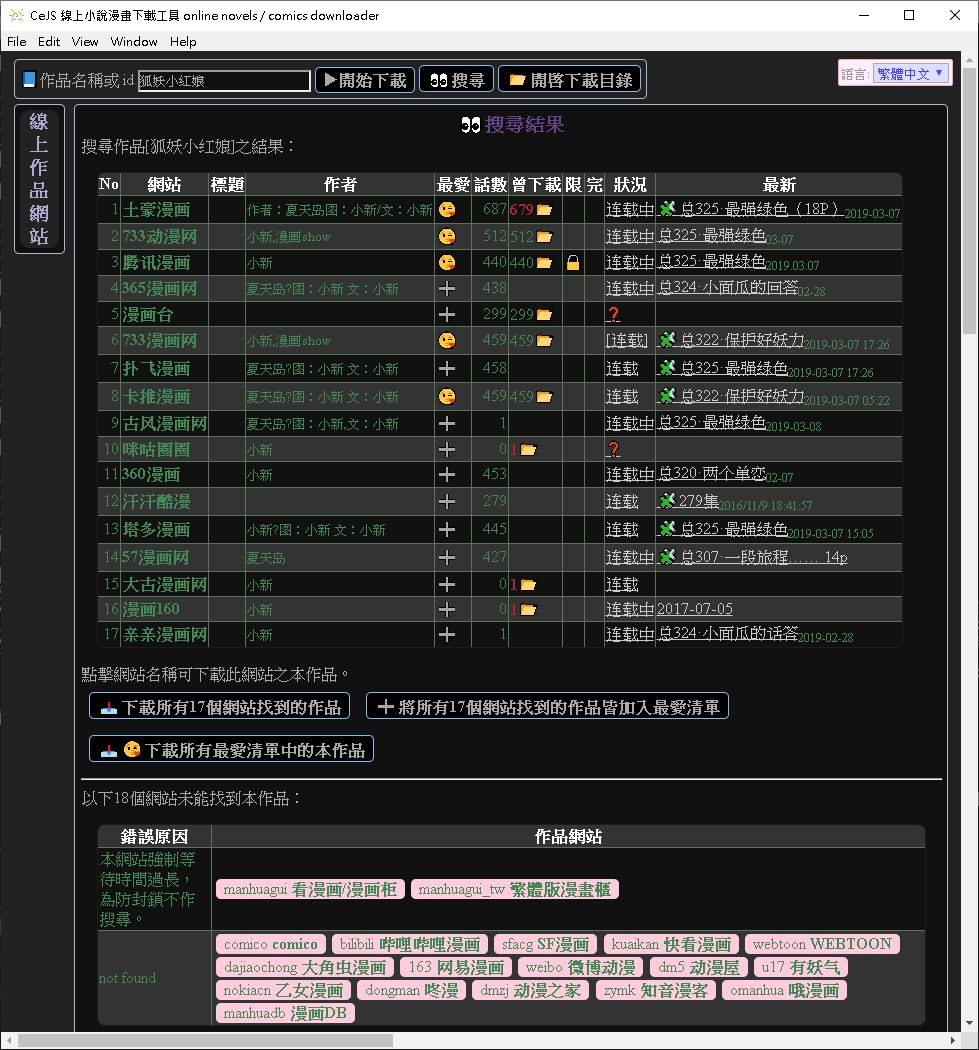
Task: Open download folder for 腾讯漫画 row
Action: click(x=544, y=262)
